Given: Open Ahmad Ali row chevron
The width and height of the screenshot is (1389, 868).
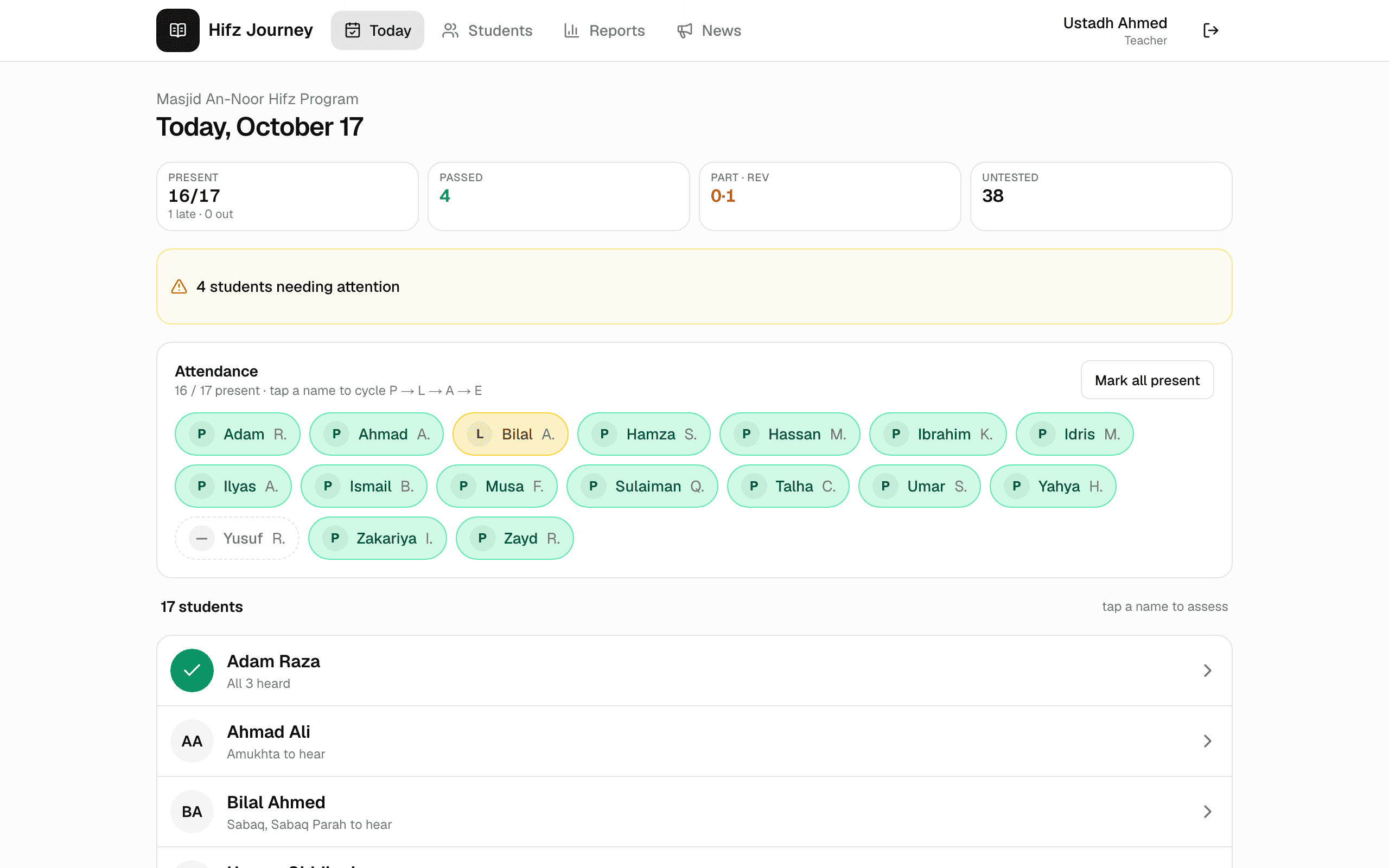Looking at the screenshot, I should [1208, 741].
